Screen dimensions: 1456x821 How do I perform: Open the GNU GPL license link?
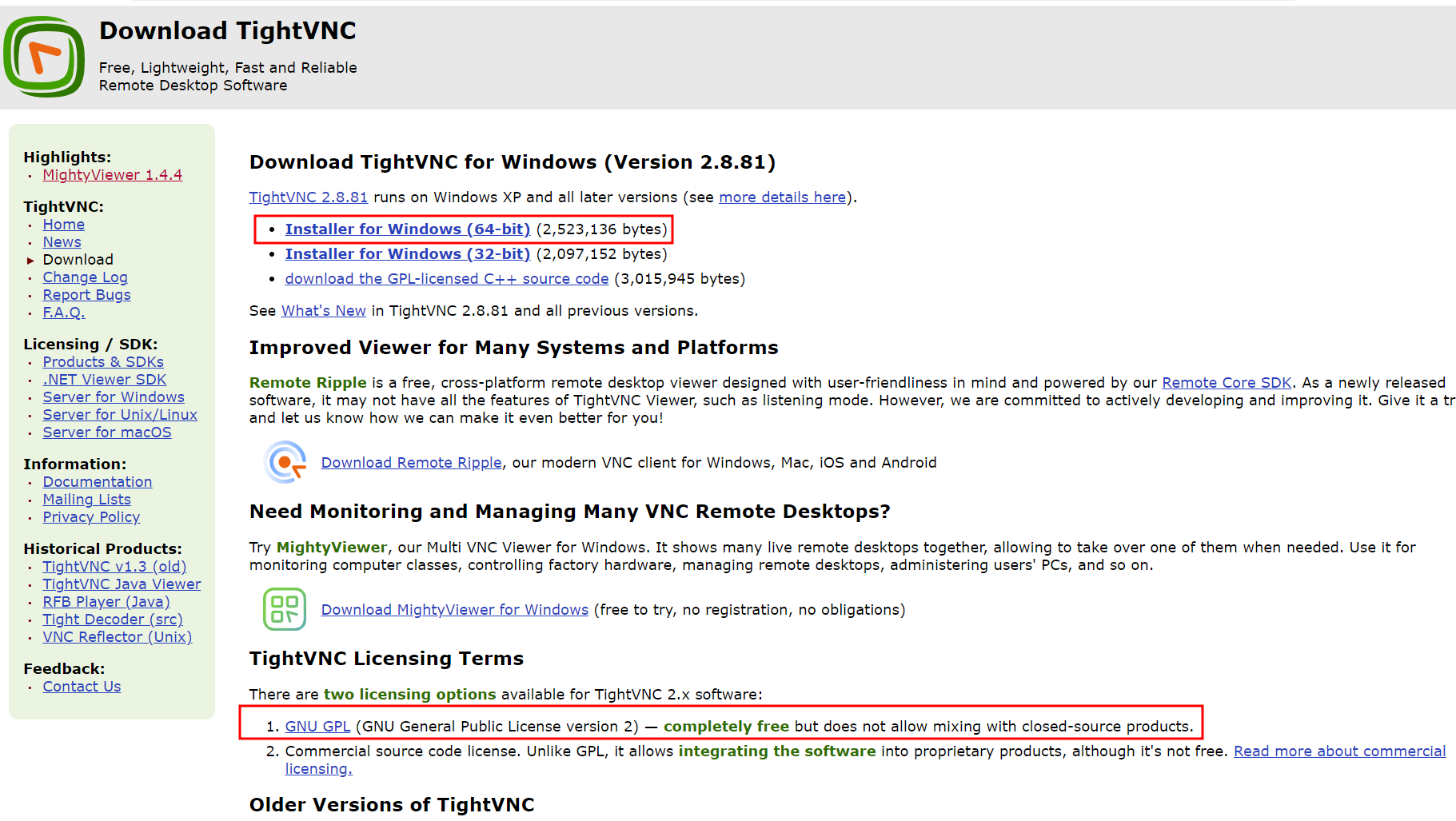pyautogui.click(x=317, y=727)
